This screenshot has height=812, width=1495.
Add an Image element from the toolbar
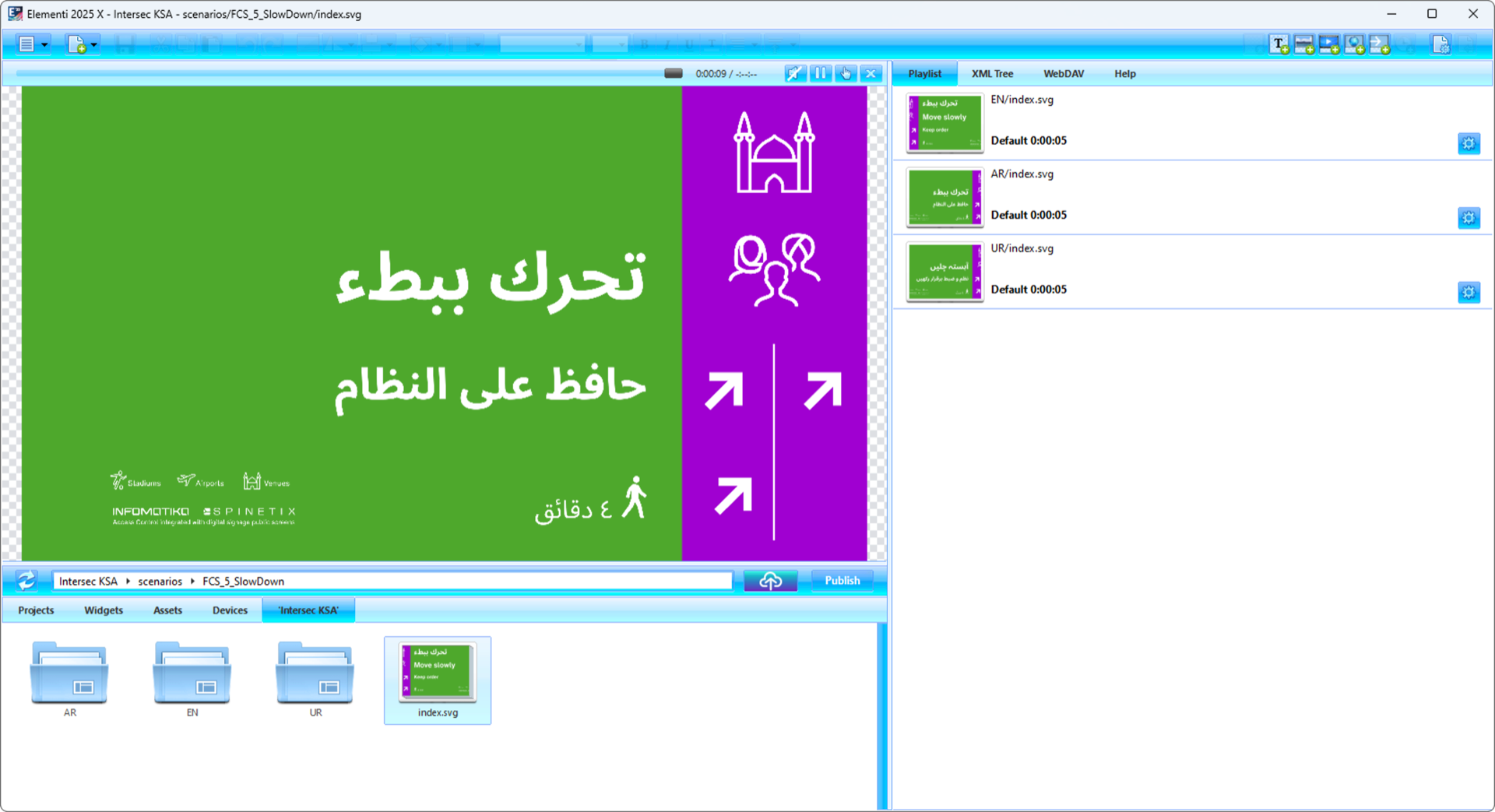click(1304, 44)
